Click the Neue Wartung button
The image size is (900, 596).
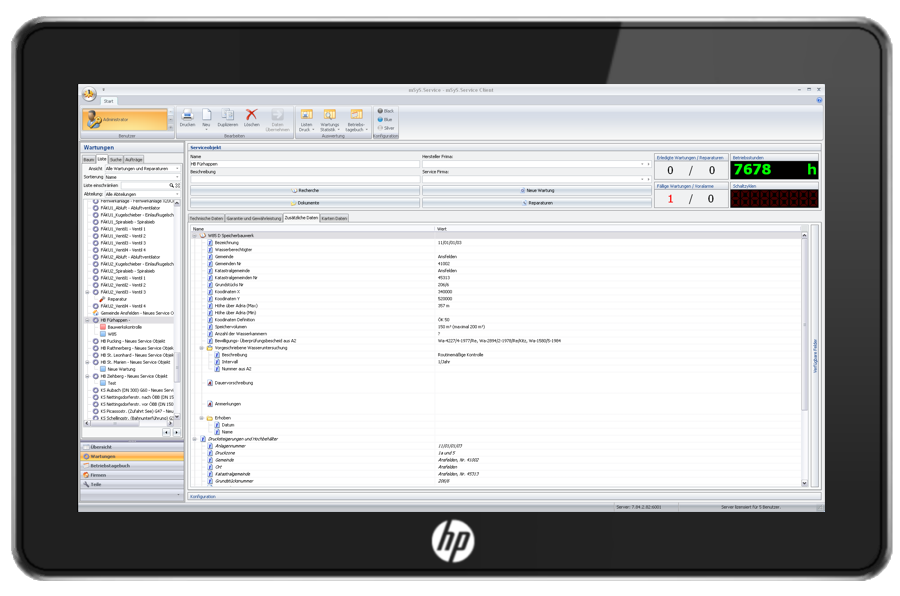[538, 190]
